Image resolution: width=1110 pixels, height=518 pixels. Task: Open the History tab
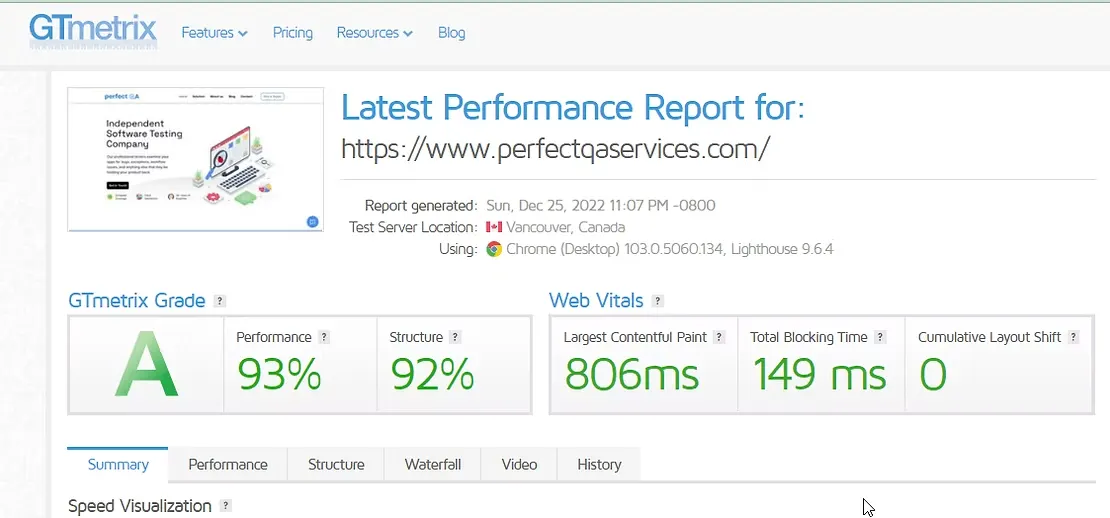pyautogui.click(x=599, y=465)
